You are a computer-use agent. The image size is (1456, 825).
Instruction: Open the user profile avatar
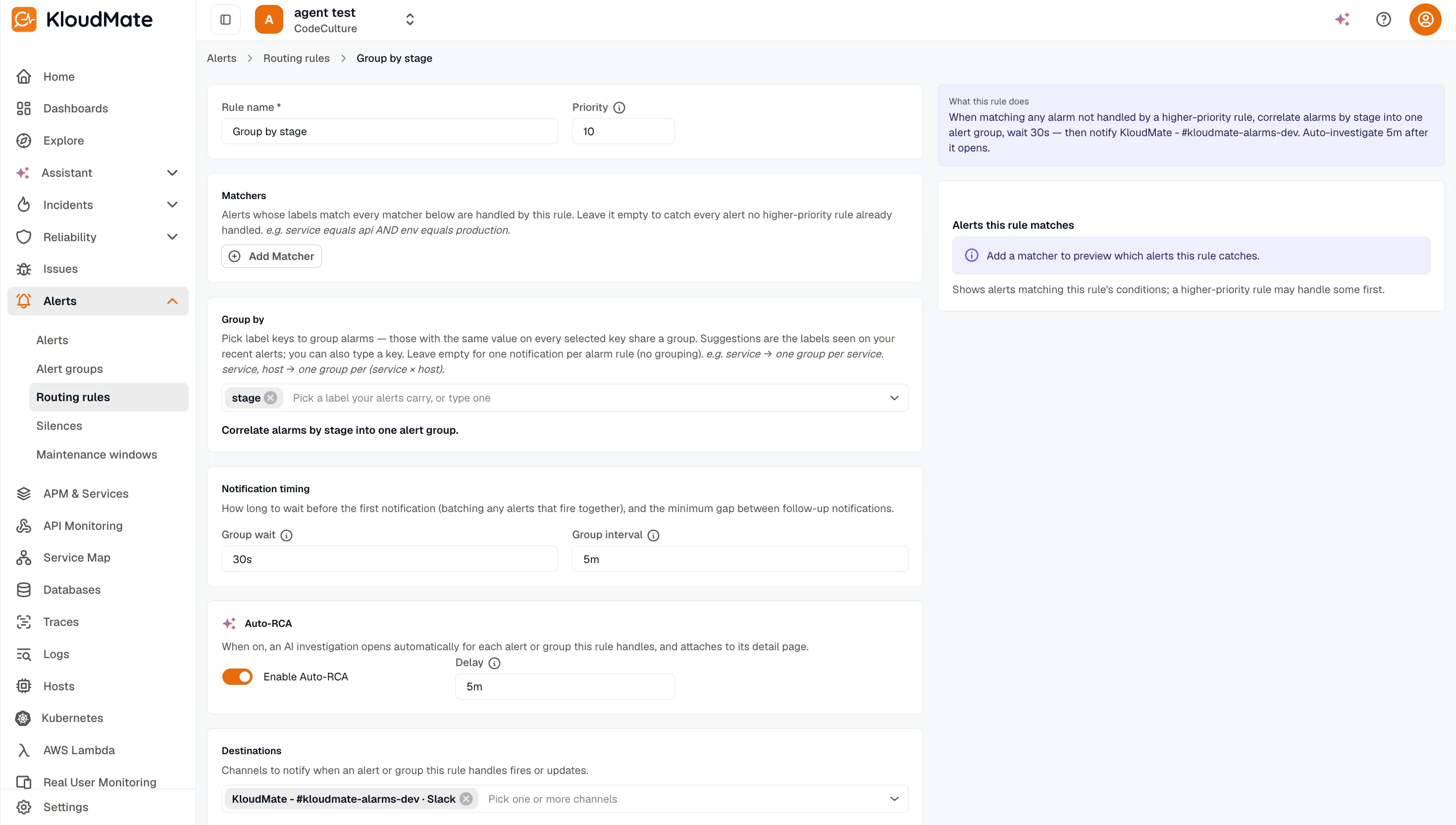tap(1425, 19)
